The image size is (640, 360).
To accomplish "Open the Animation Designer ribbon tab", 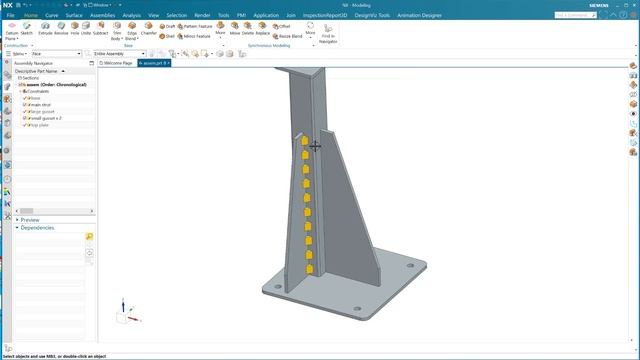I will coord(419,15).
